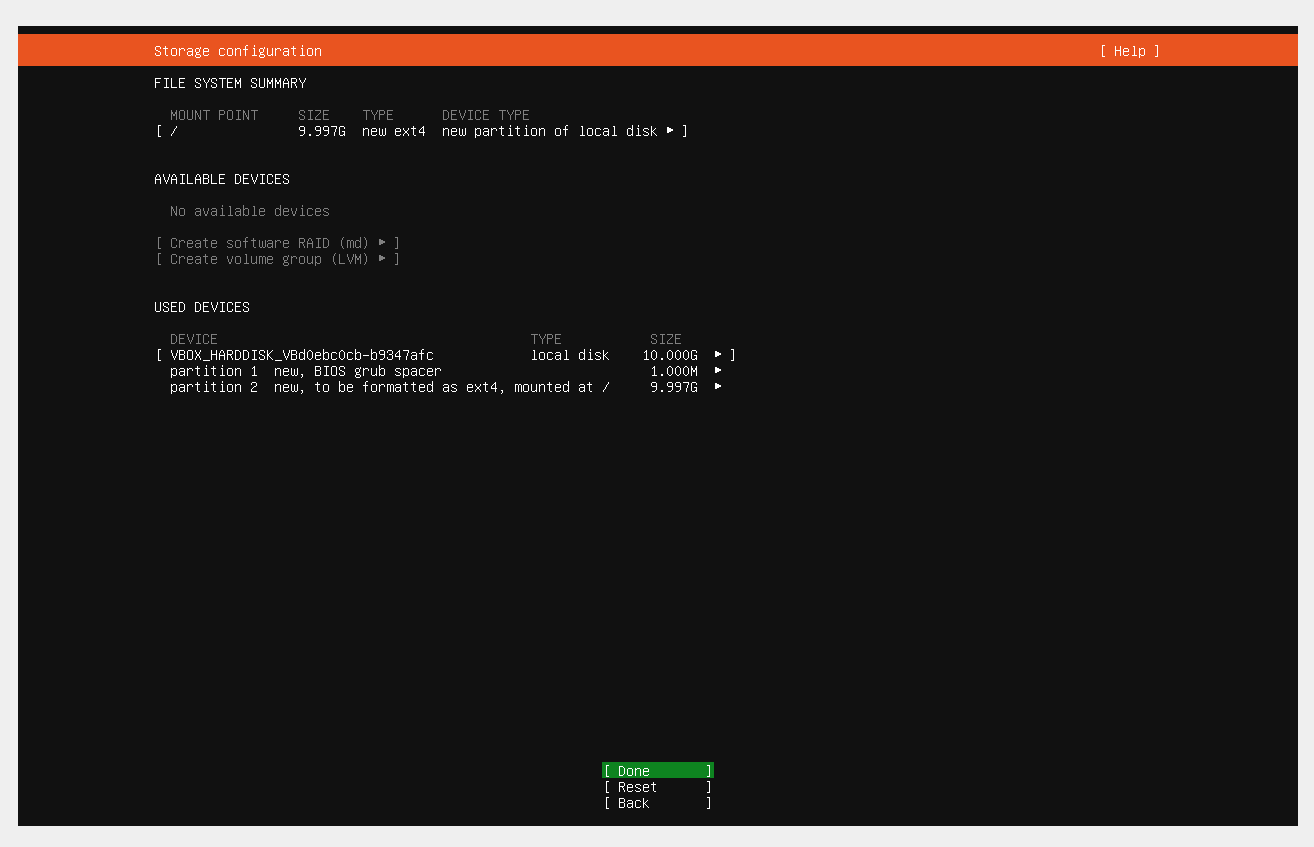The width and height of the screenshot is (1314, 847).
Task: Expand arrow on the root filesystem summary row
Action: [x=670, y=131]
